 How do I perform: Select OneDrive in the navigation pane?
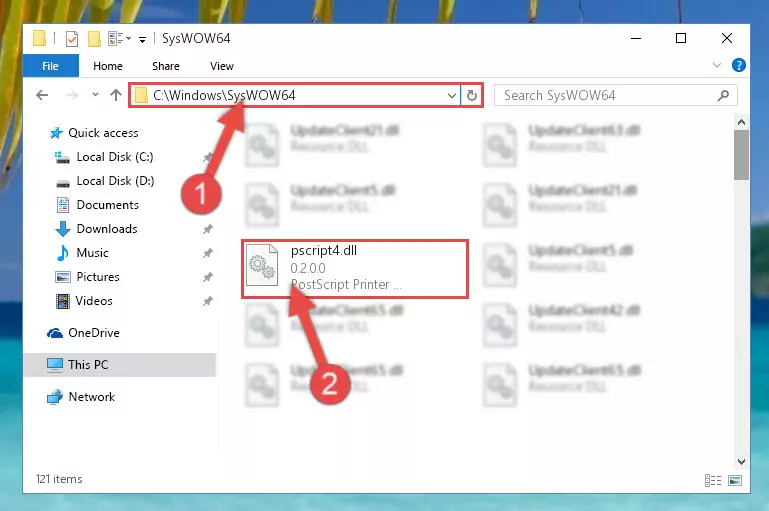click(x=94, y=333)
